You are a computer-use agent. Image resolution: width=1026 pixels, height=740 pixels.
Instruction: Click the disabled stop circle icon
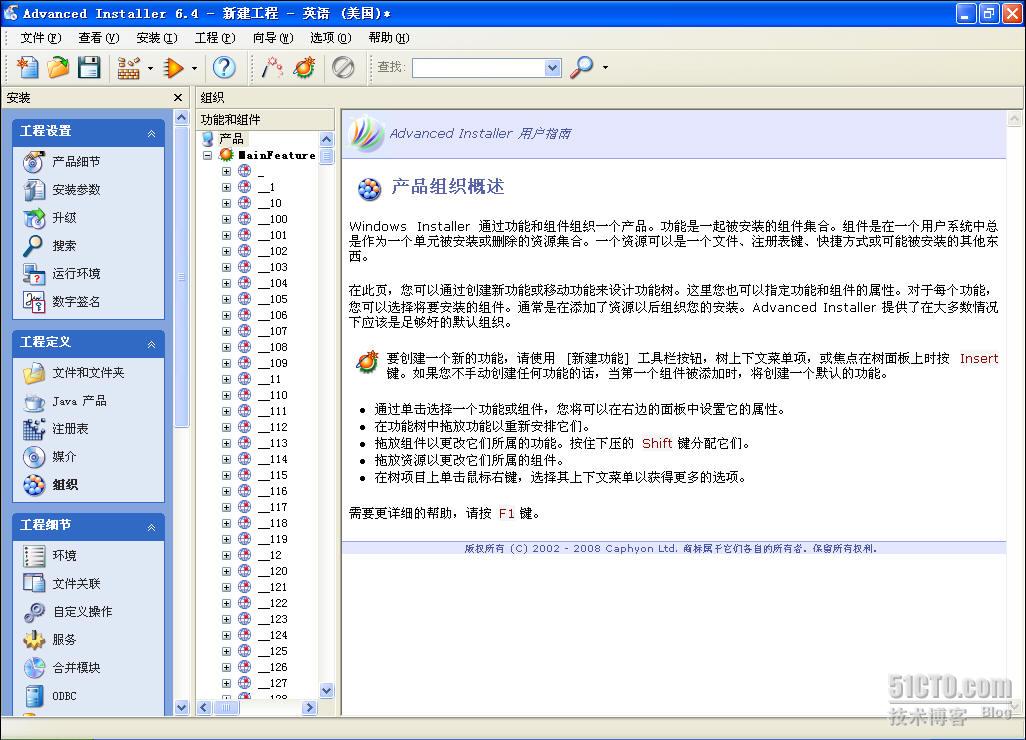343,67
